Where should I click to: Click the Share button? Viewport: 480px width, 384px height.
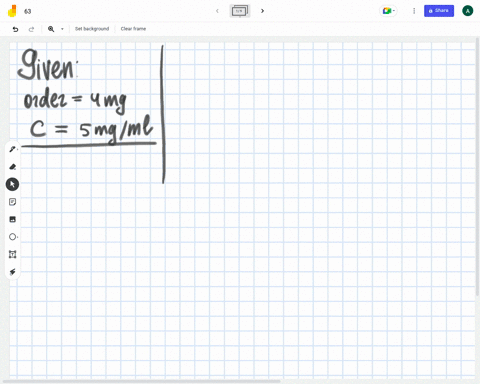(439, 11)
